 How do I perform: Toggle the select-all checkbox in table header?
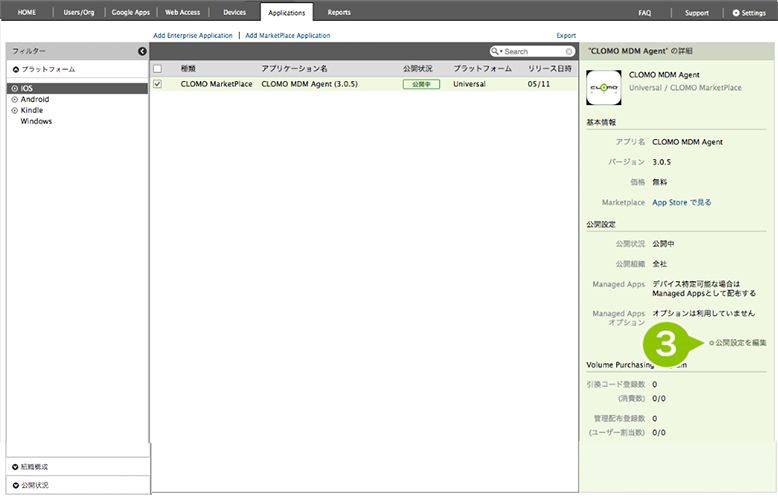pos(157,68)
